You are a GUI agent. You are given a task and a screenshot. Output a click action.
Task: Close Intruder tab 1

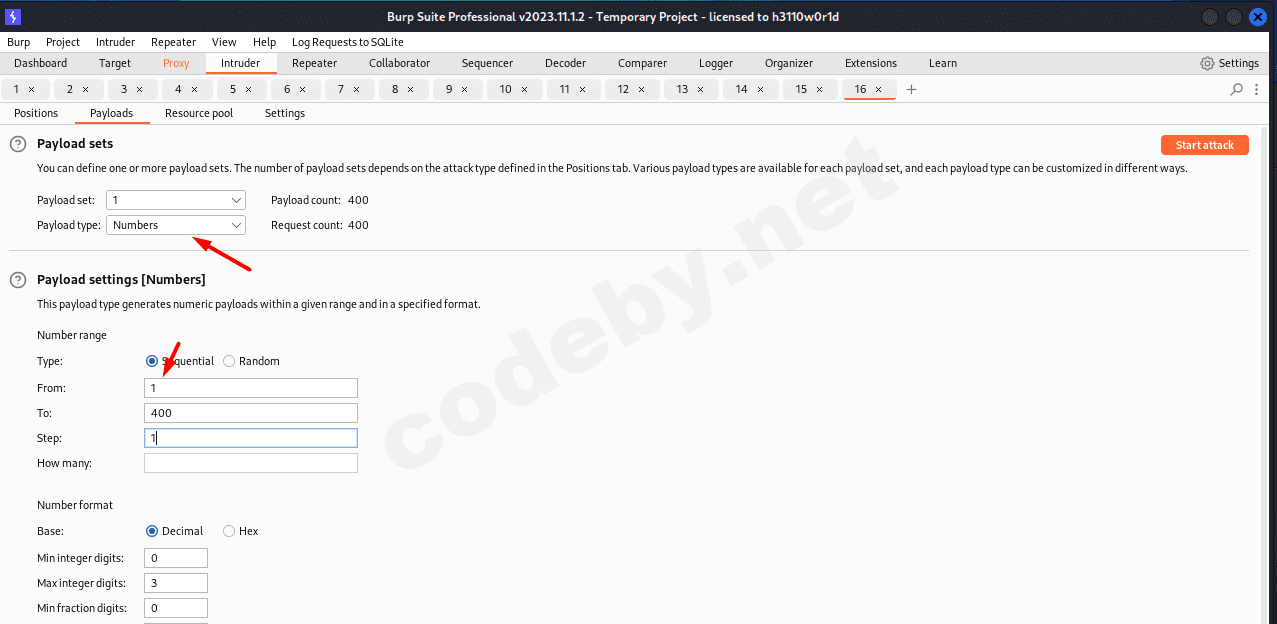coord(32,89)
